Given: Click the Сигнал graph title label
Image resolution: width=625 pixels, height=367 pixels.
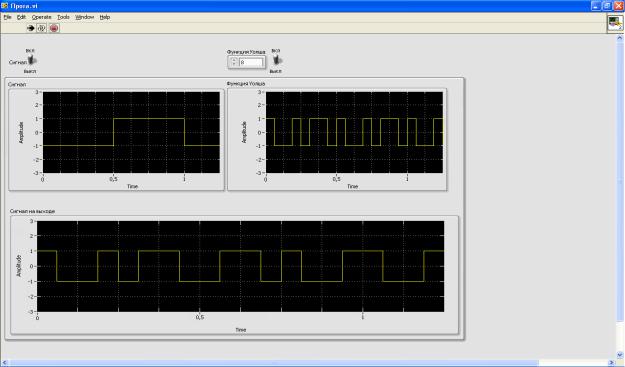Looking at the screenshot, I should (17, 84).
